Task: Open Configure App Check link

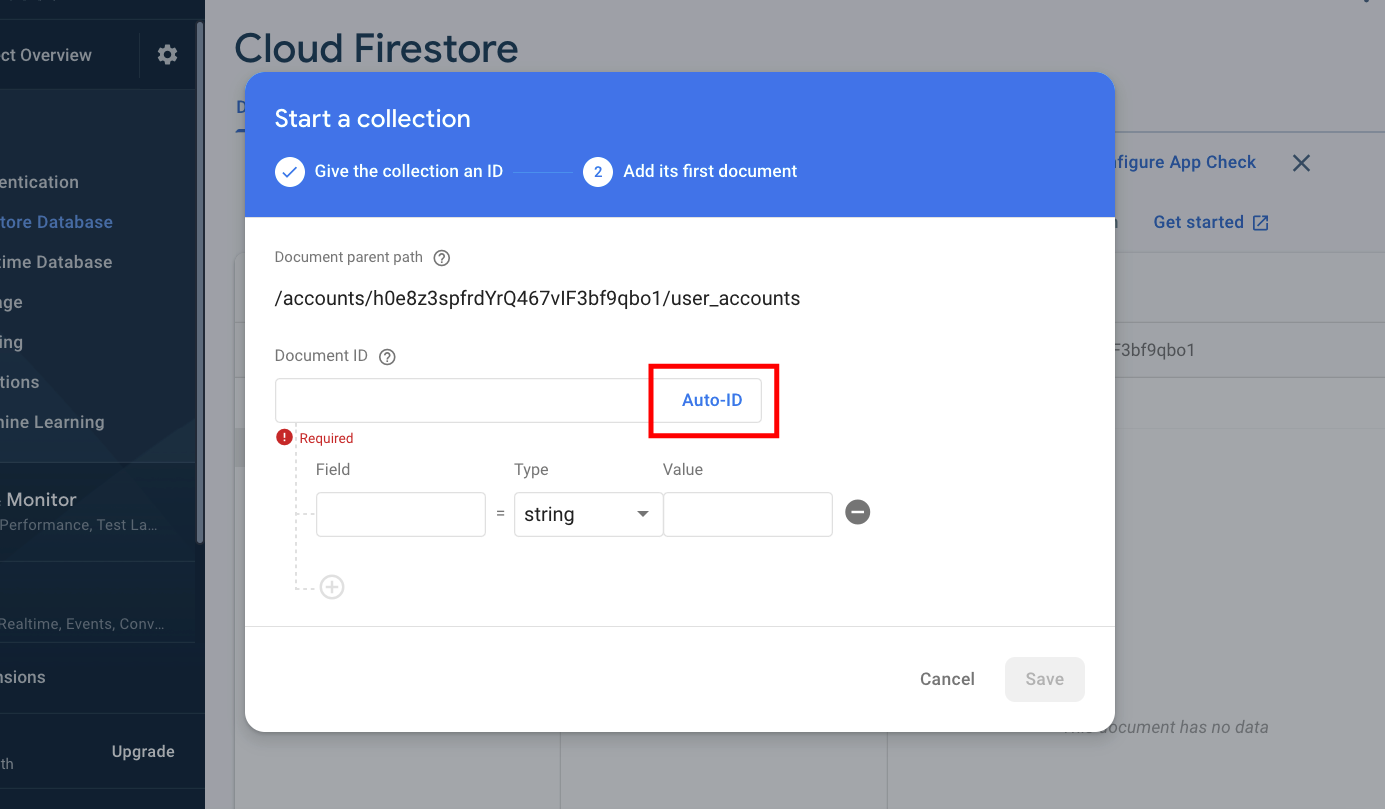Action: pyautogui.click(x=1184, y=162)
